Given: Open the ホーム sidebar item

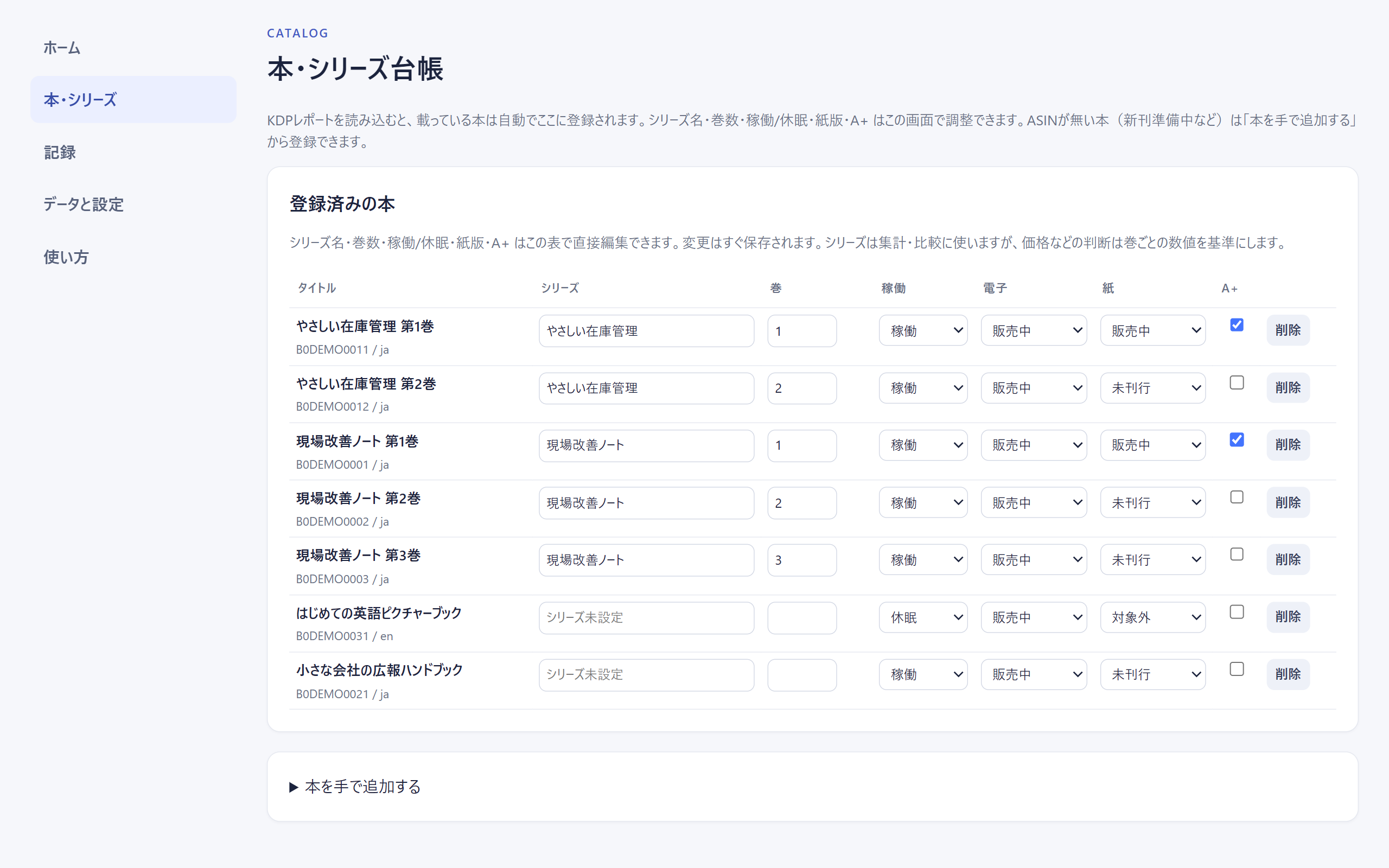Looking at the screenshot, I should tap(133, 48).
